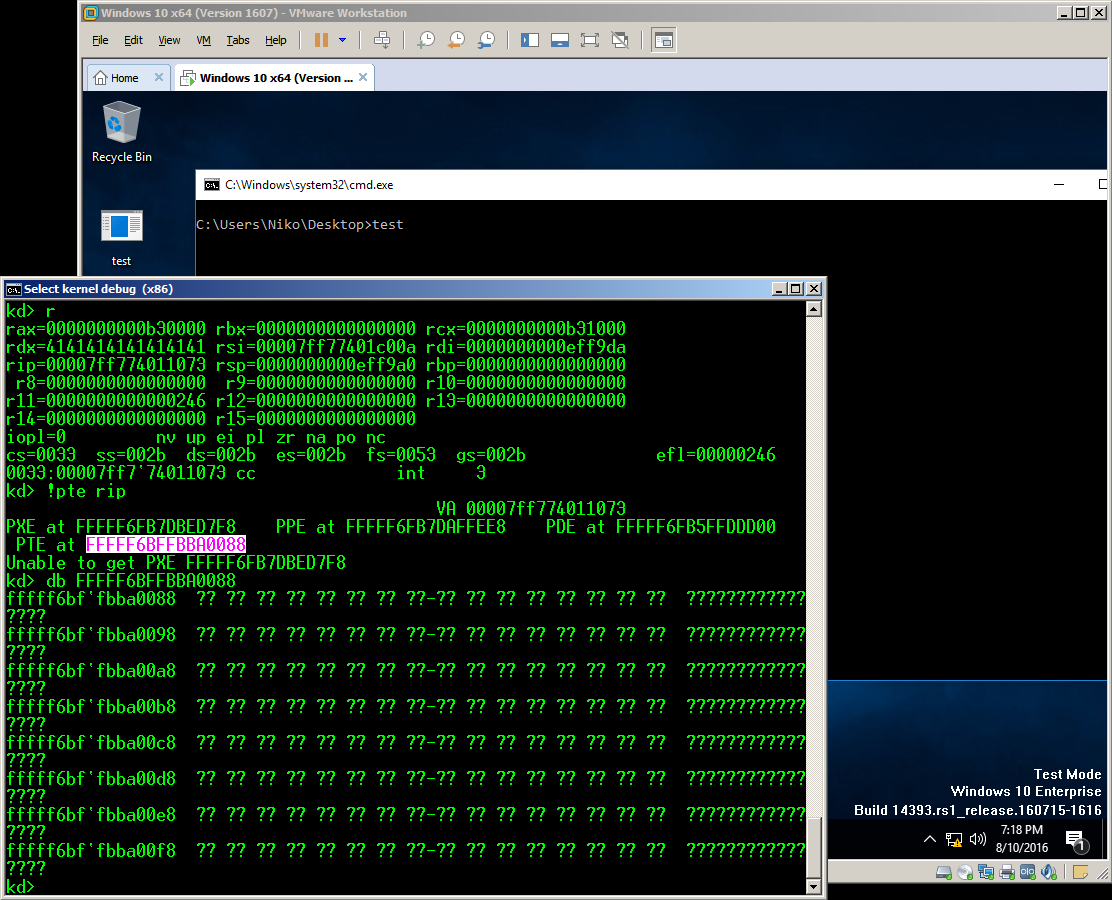This screenshot has height=900, width=1112.
Task: Click the VMware sound card status icon
Action: (x=1048, y=872)
